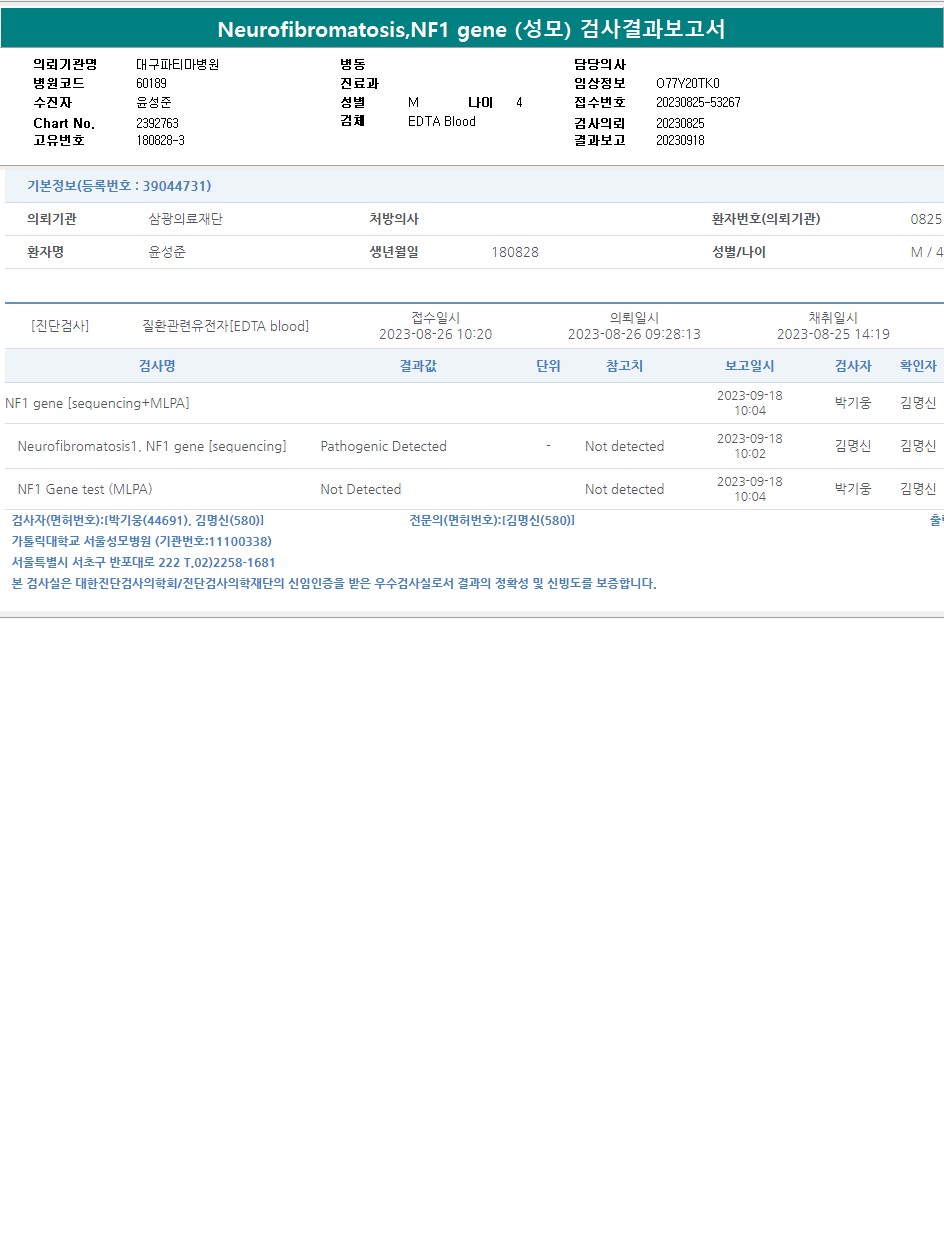Click clinical info value 'O77Y20TK0'
Screen dimensions: 944x1242
point(688,83)
